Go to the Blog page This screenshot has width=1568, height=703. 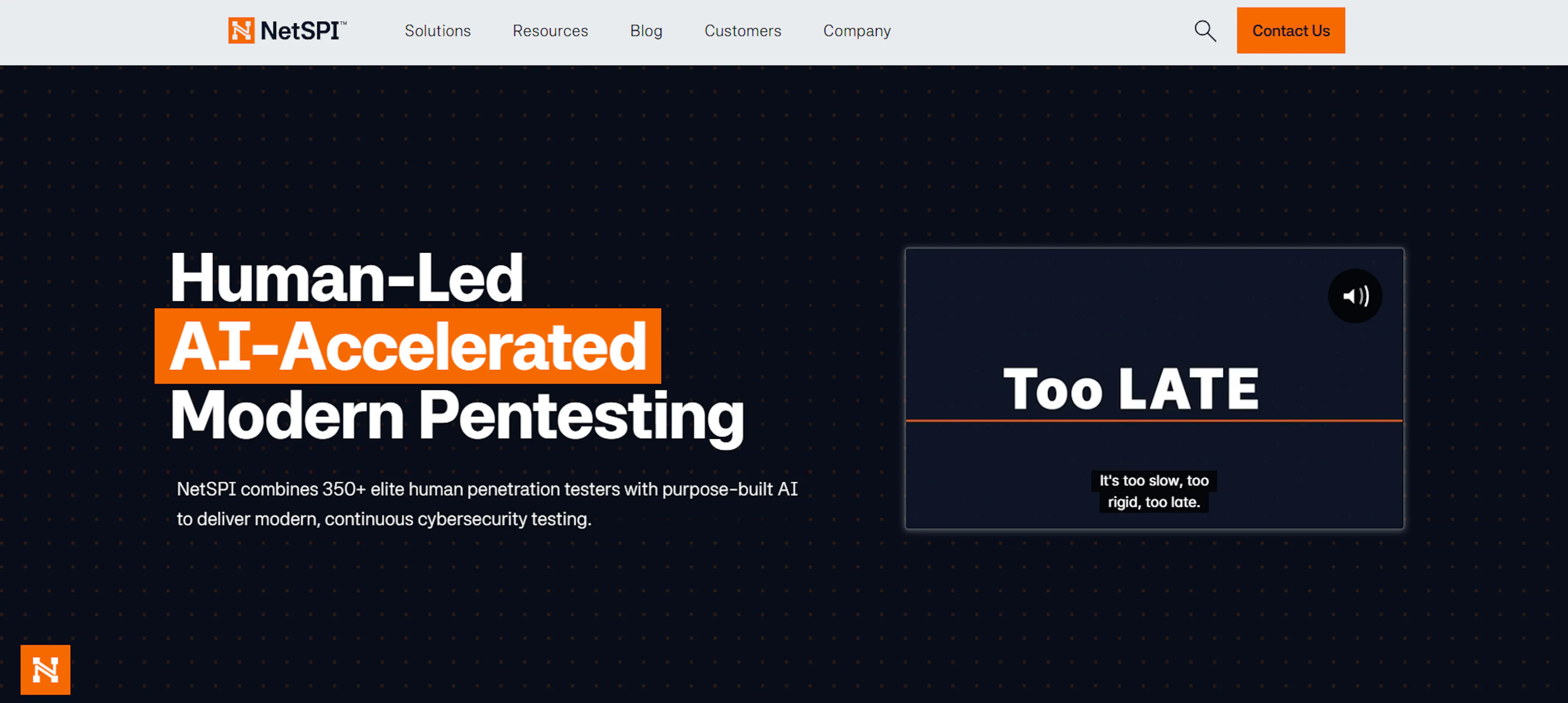(646, 31)
